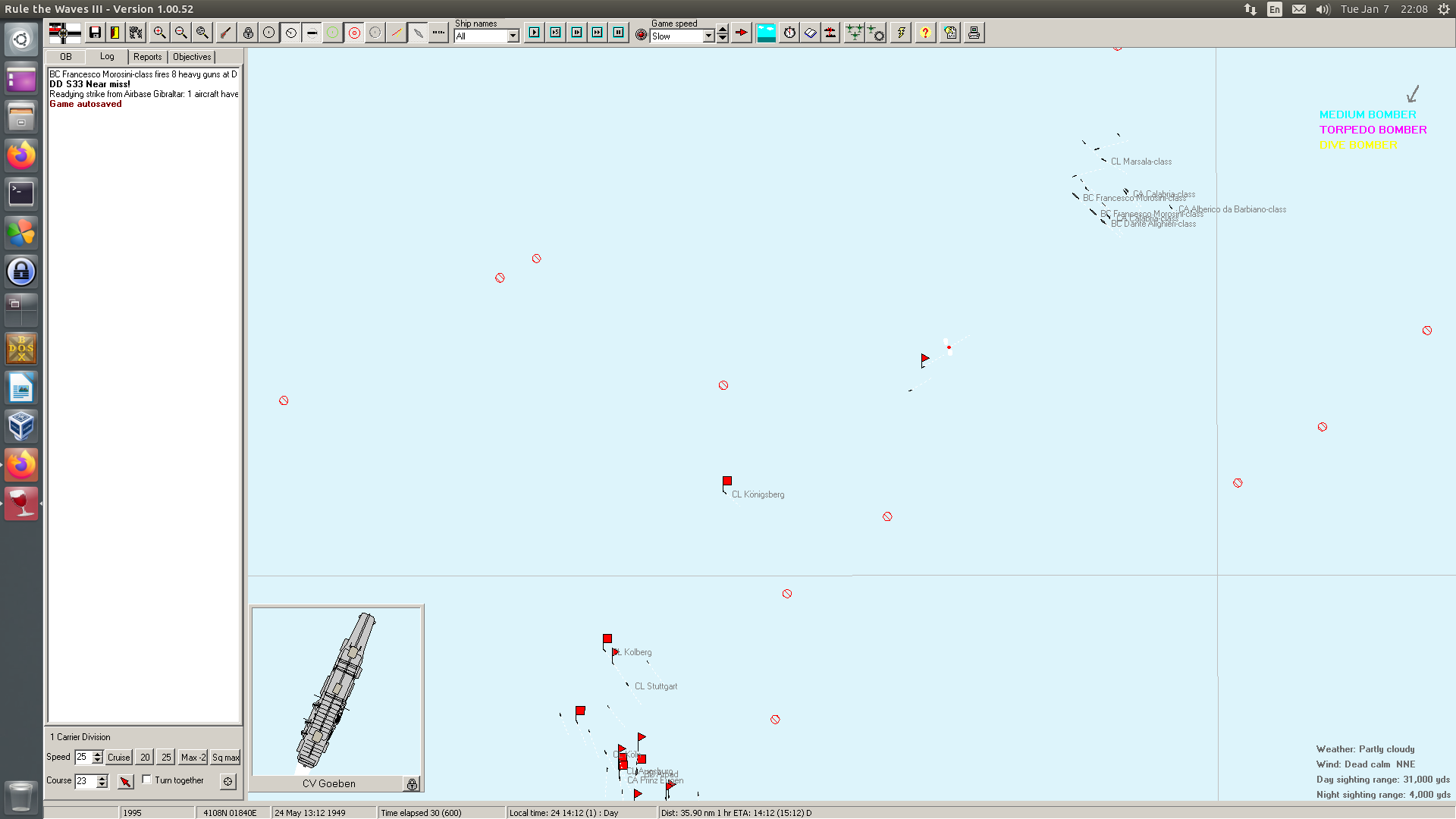The height and width of the screenshot is (819, 1456).
Task: Click the advance five turns button
Action: [556, 33]
